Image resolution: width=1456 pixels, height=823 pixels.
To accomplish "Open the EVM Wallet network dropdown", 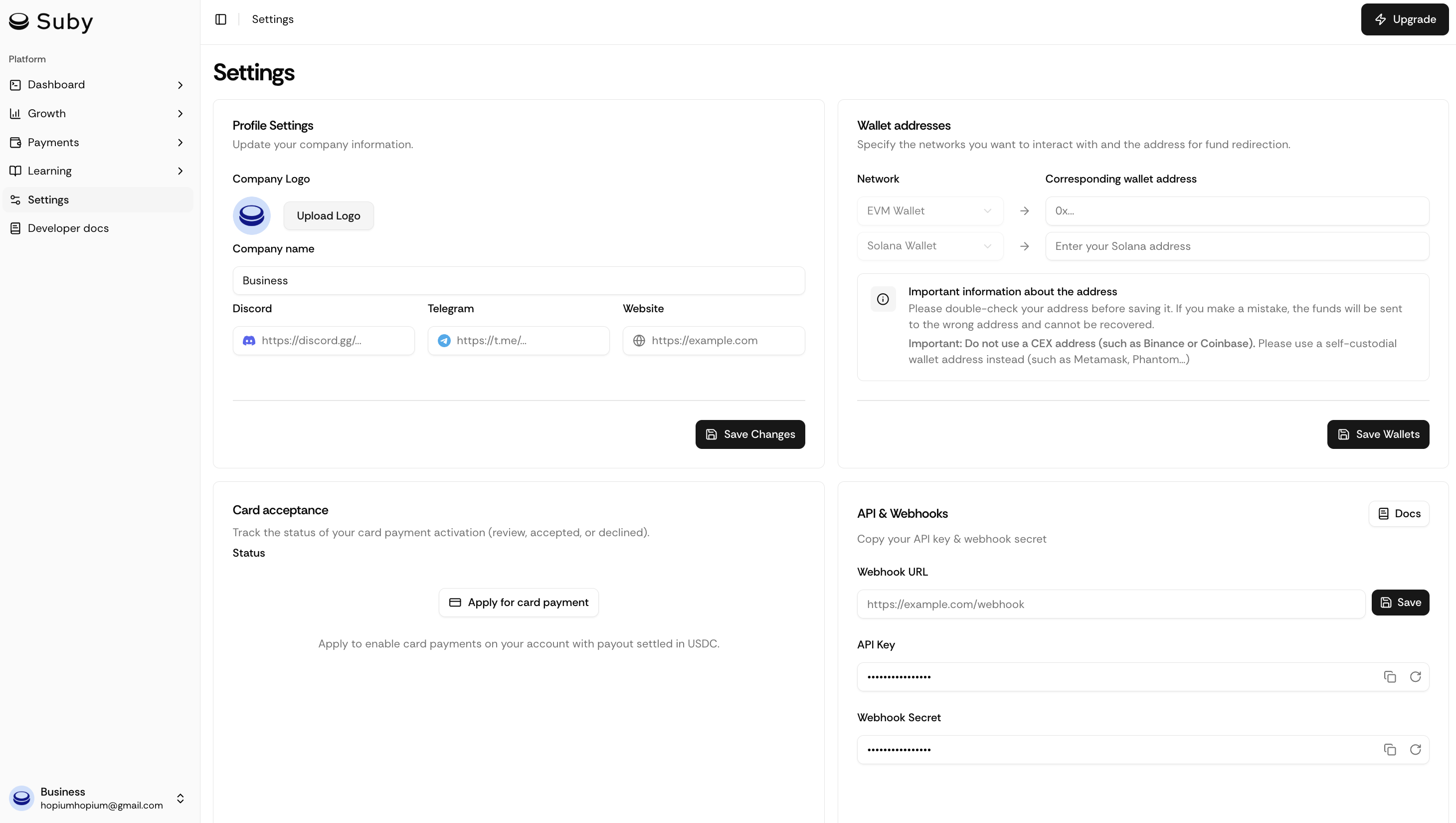I will [930, 211].
